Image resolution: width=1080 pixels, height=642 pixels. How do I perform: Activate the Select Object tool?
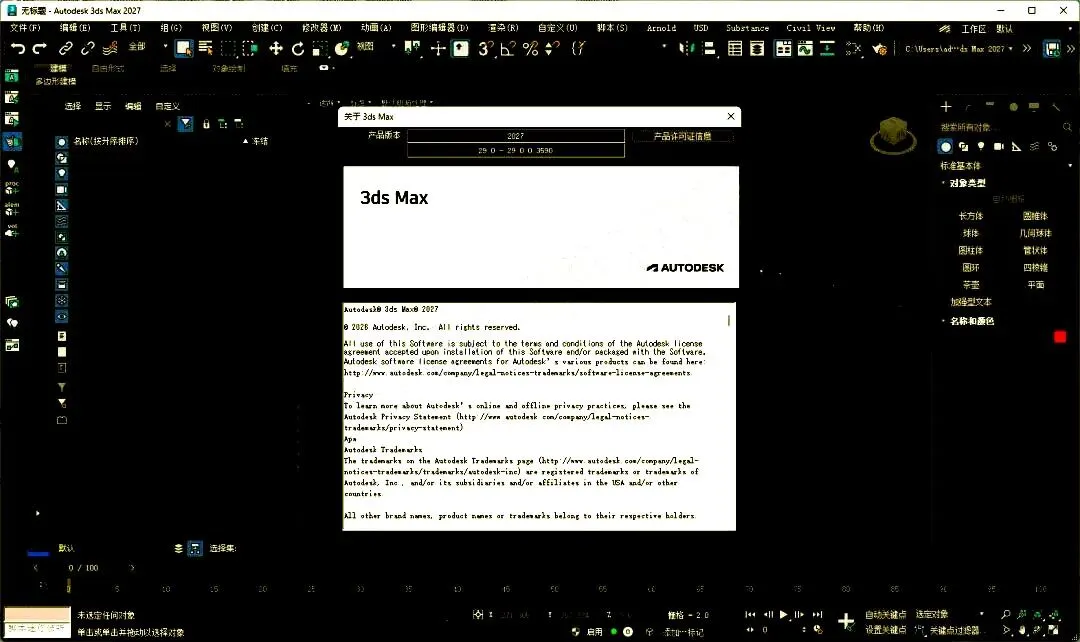tap(183, 48)
